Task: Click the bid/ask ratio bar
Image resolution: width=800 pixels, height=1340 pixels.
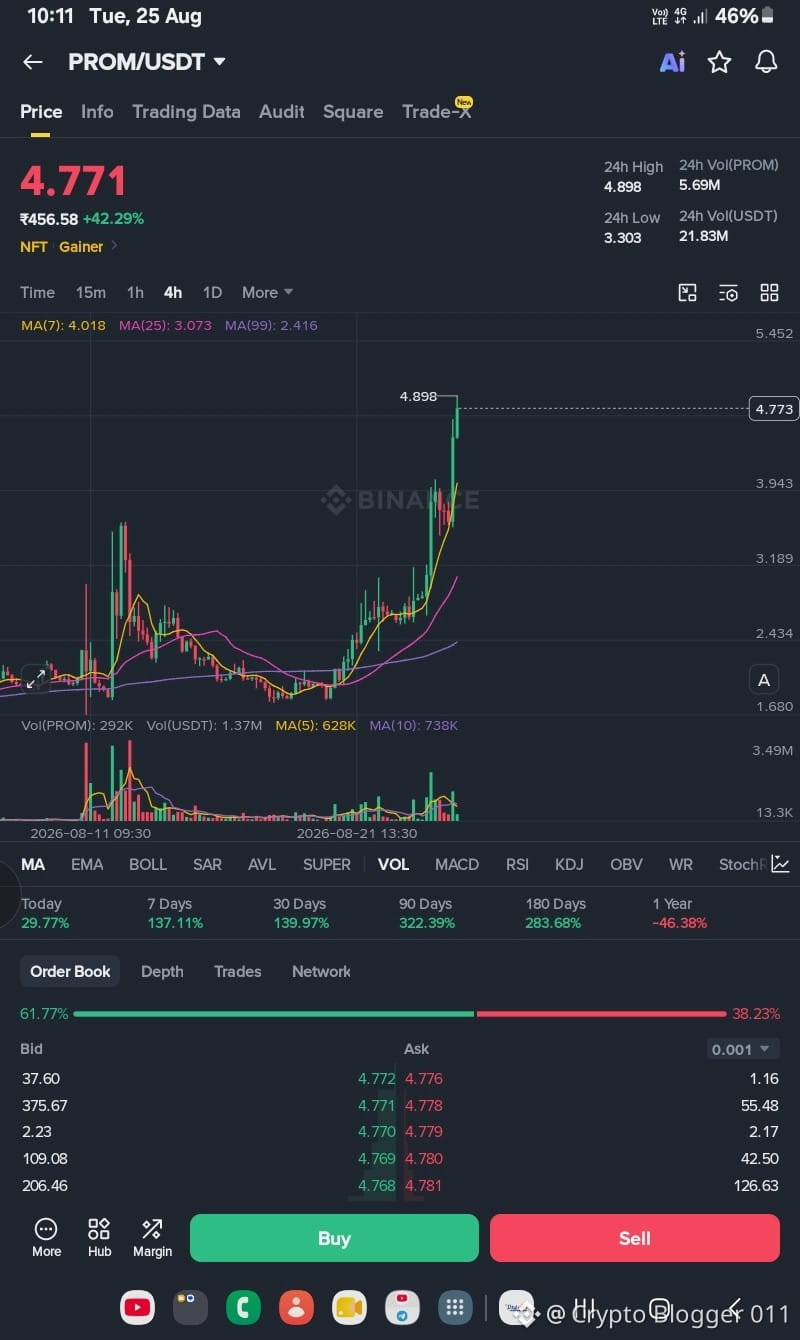Action: (400, 1014)
